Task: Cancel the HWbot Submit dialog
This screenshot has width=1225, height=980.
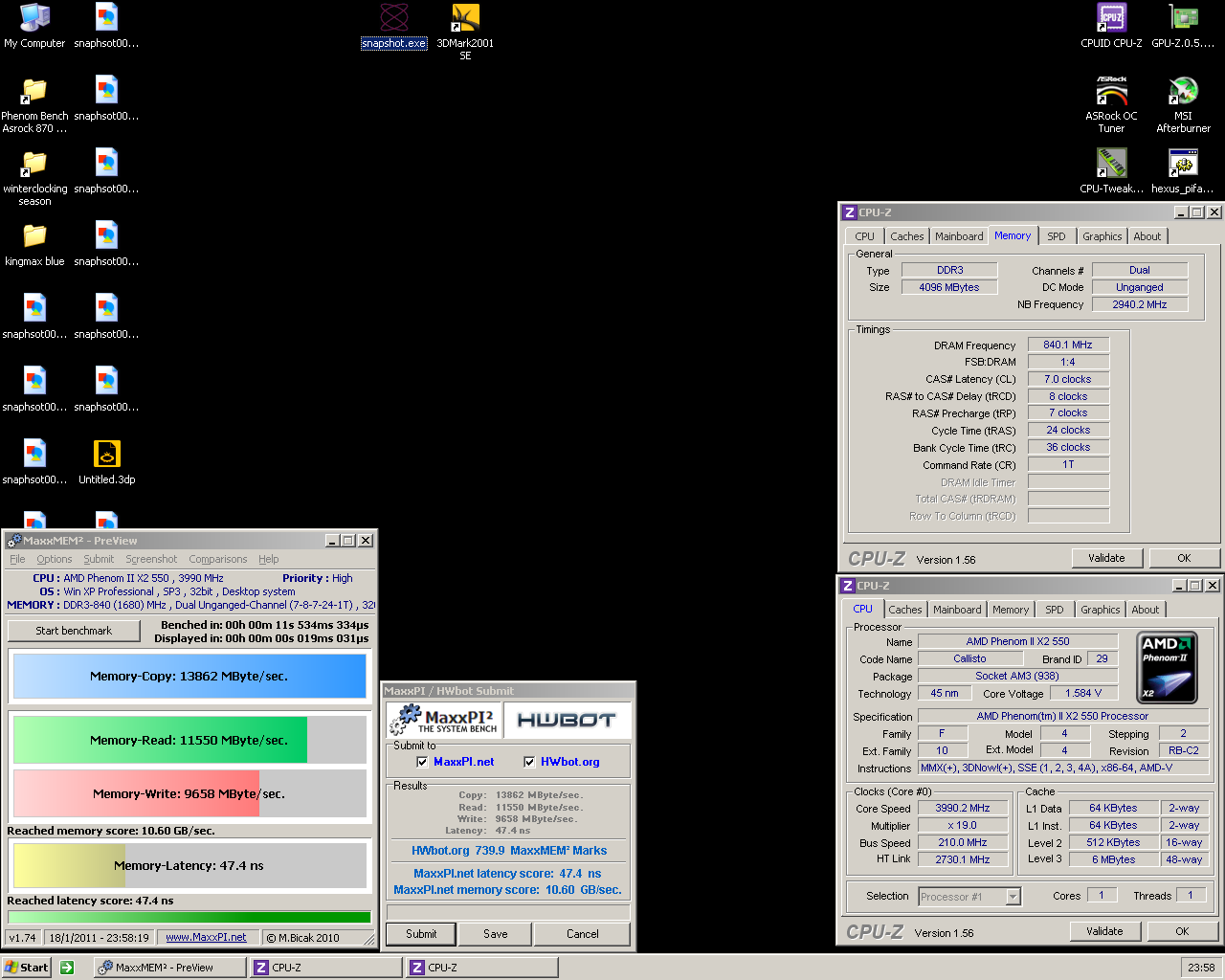Action: click(x=583, y=934)
